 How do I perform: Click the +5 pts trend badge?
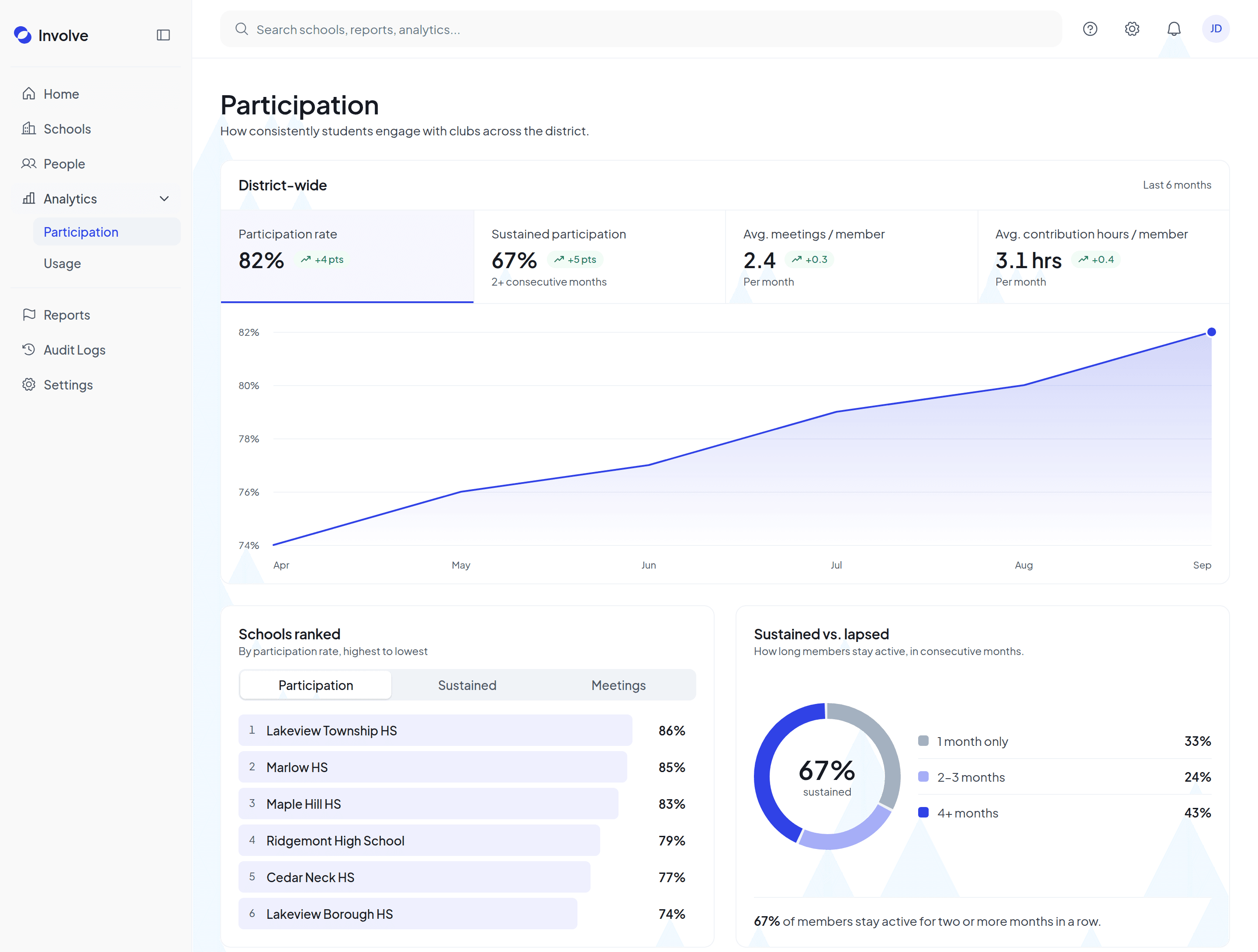click(x=575, y=259)
